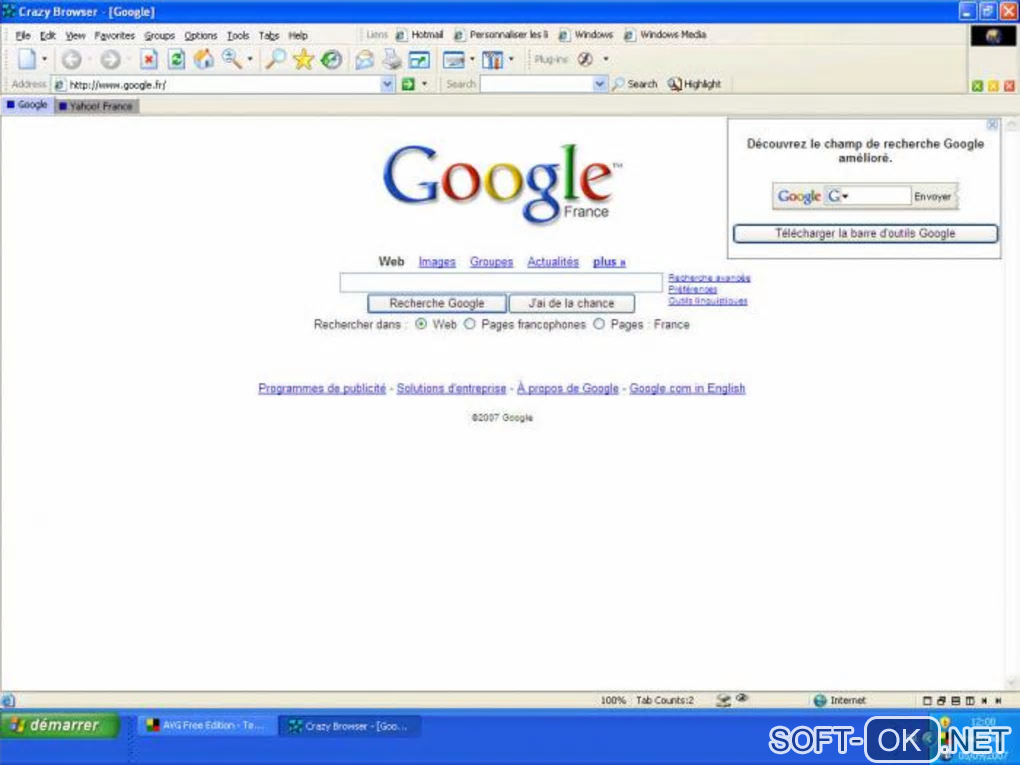Click the window layout toolbar icon
The height and width of the screenshot is (765, 1020).
453,60
